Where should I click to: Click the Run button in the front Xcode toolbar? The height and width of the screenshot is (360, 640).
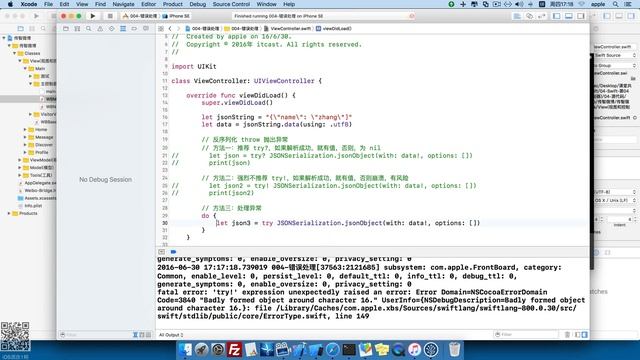coord(93,16)
